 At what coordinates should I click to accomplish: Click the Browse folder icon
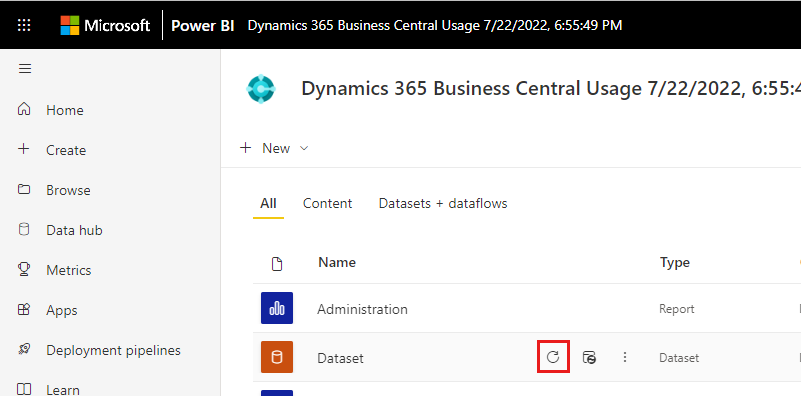click(x=24, y=190)
